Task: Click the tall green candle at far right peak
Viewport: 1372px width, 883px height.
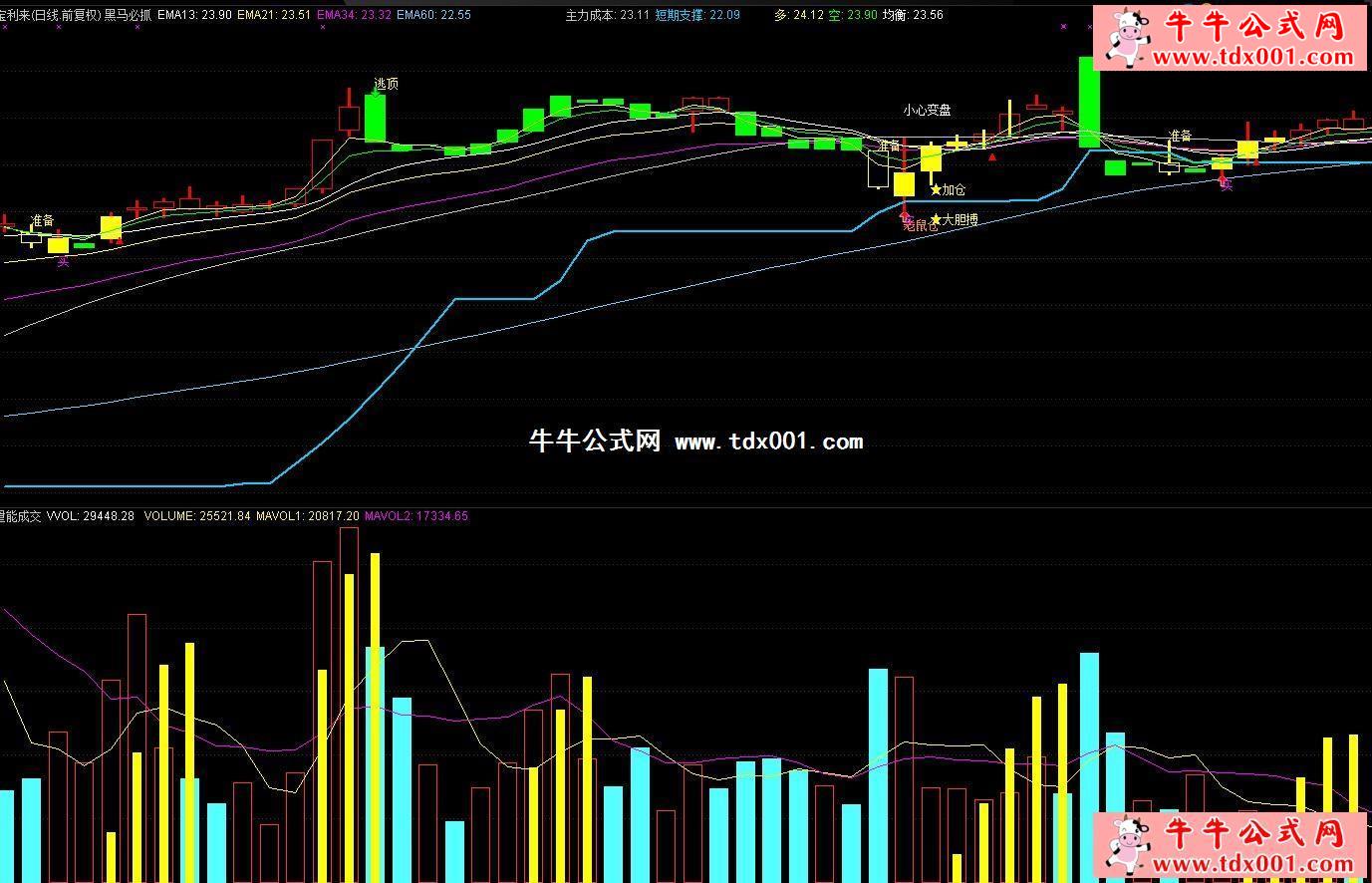Action: tap(1089, 102)
